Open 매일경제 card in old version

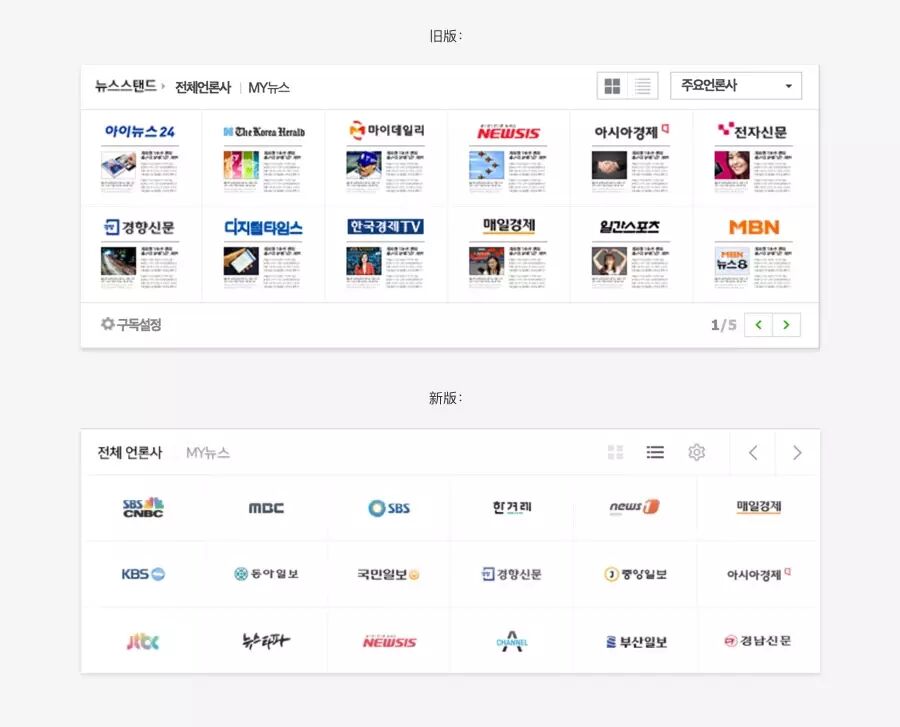coord(509,254)
